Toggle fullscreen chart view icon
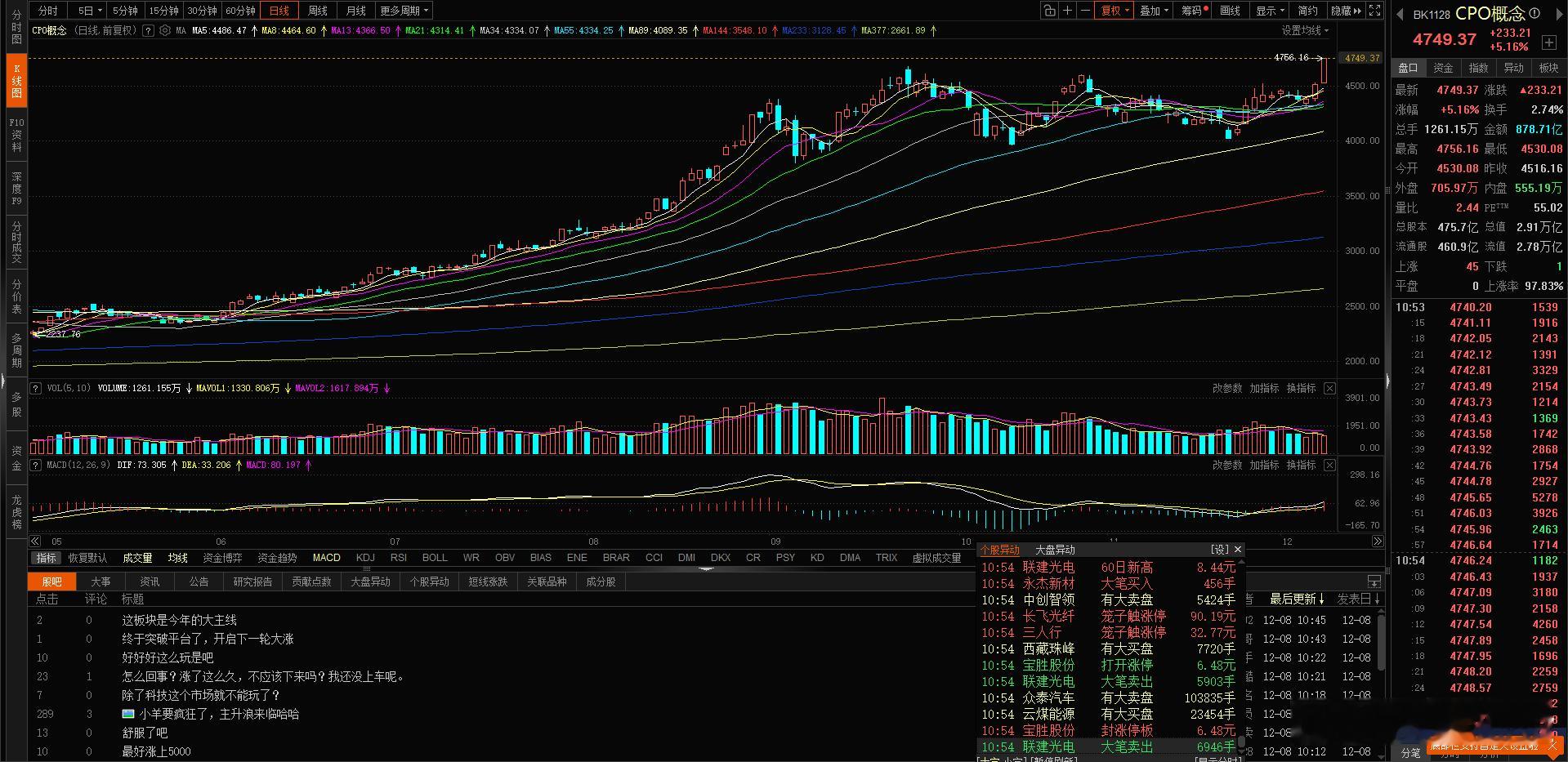Image resolution: width=1568 pixels, height=762 pixels. coord(1375,11)
